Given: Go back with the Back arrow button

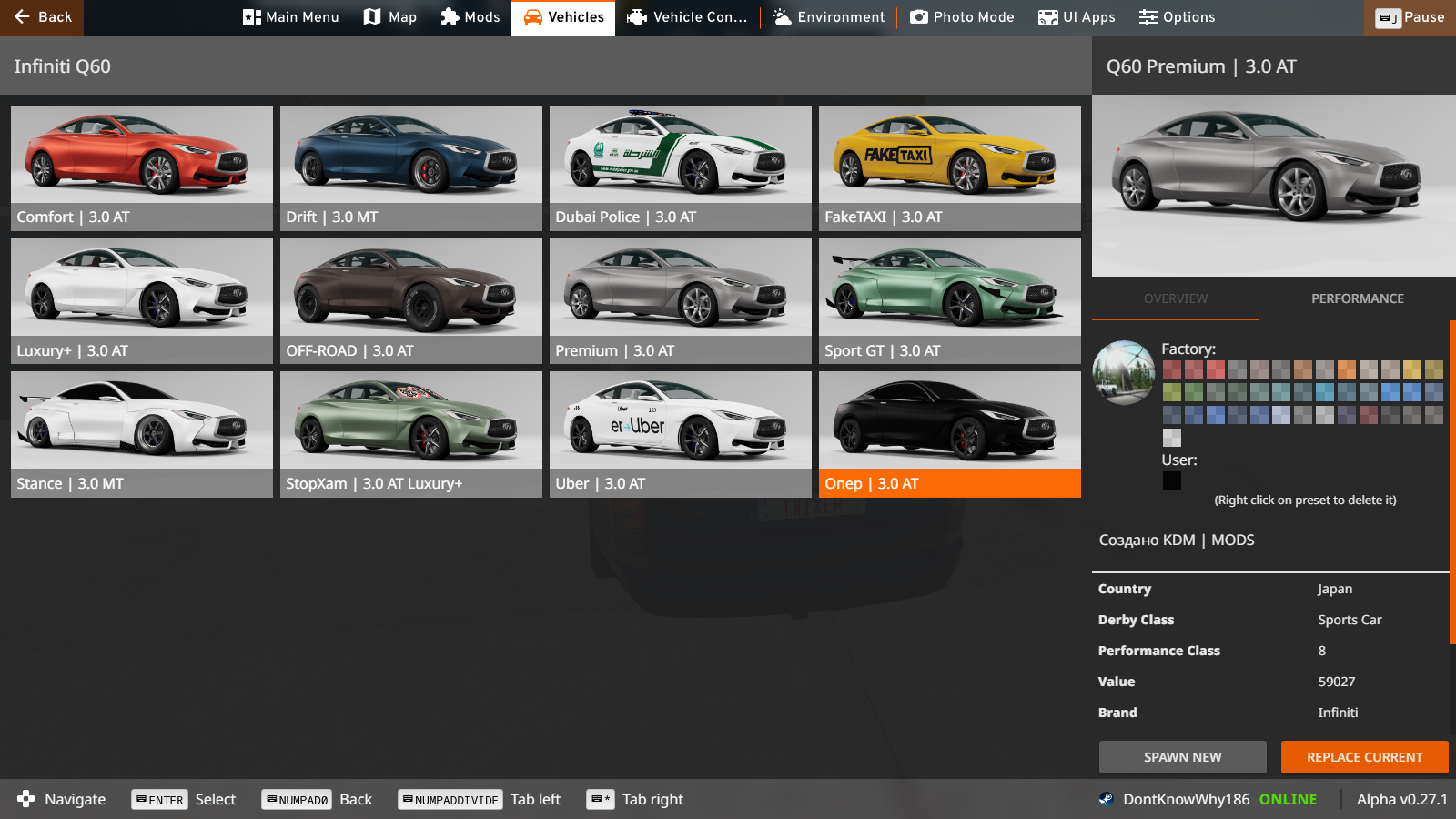Looking at the screenshot, I should pos(42,17).
